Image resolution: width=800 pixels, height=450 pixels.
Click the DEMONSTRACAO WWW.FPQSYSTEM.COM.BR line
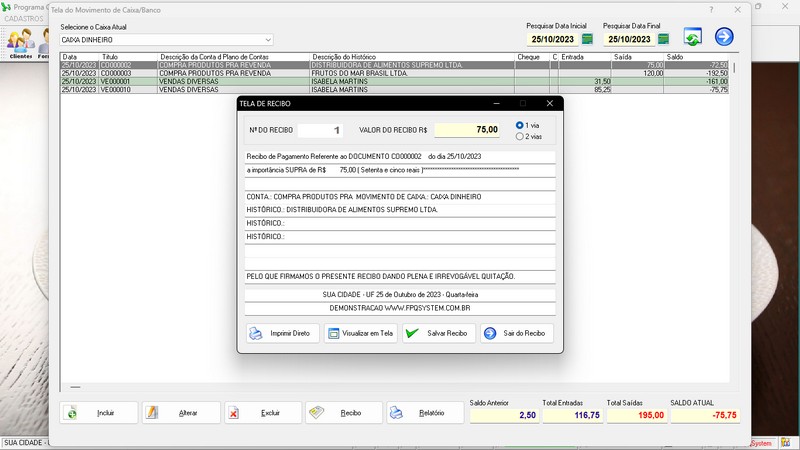[400, 308]
